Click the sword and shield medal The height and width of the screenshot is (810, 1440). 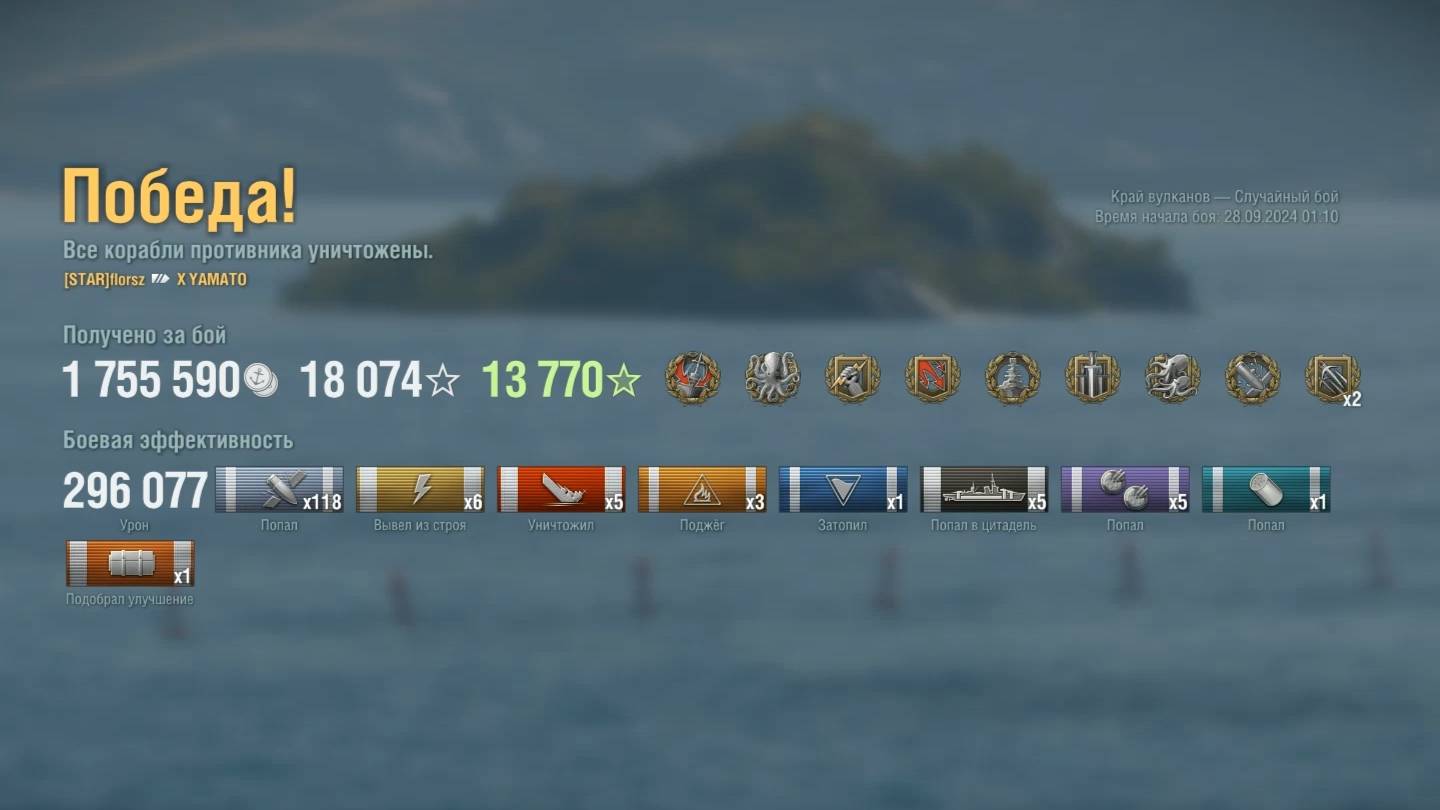(x=1092, y=378)
